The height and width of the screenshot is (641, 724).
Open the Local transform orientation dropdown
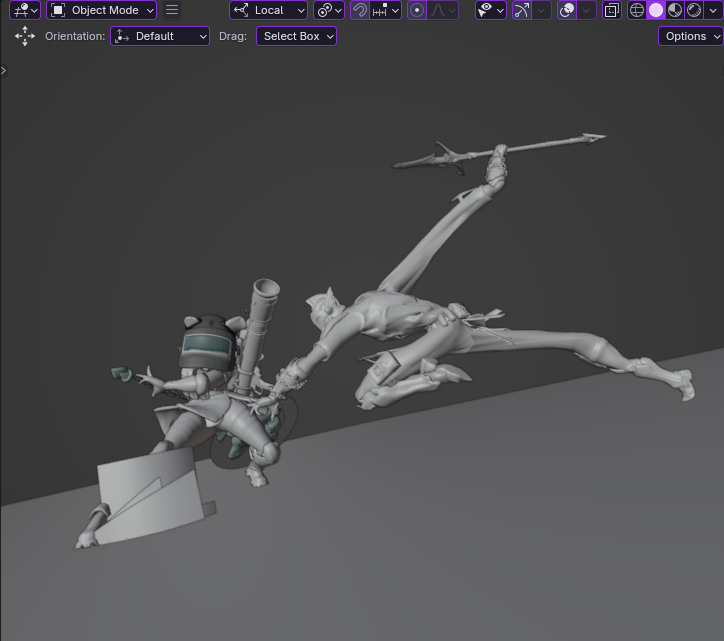click(268, 10)
